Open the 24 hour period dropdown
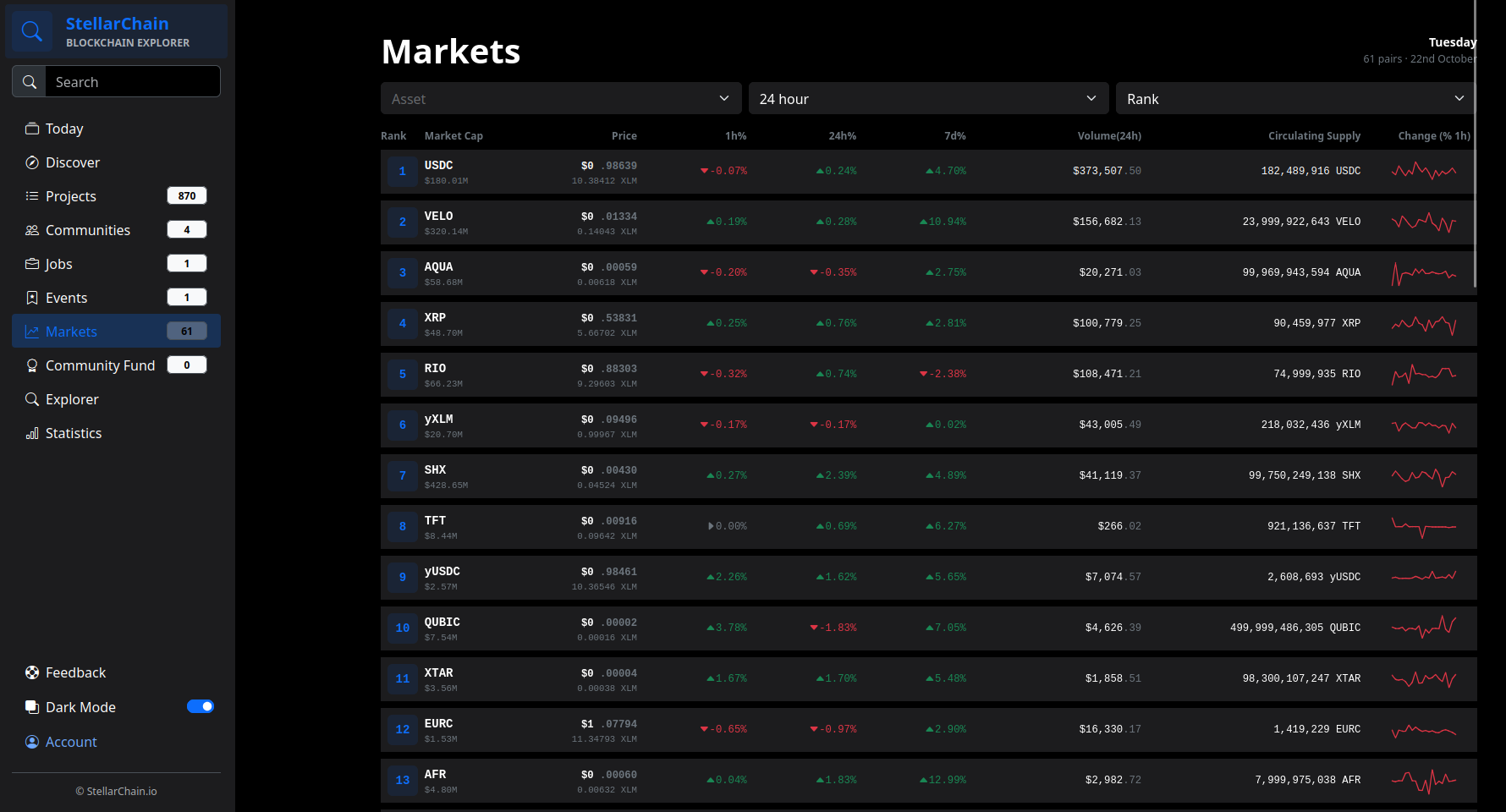The height and width of the screenshot is (812, 1506). click(x=928, y=98)
